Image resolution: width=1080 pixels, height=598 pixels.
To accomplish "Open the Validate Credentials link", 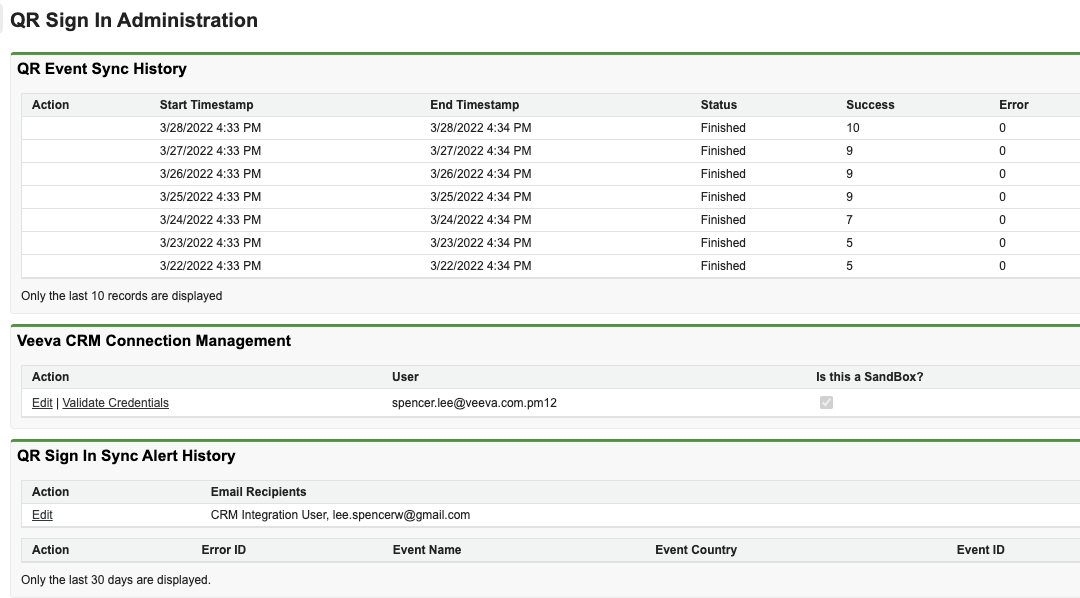I will click(x=115, y=403).
